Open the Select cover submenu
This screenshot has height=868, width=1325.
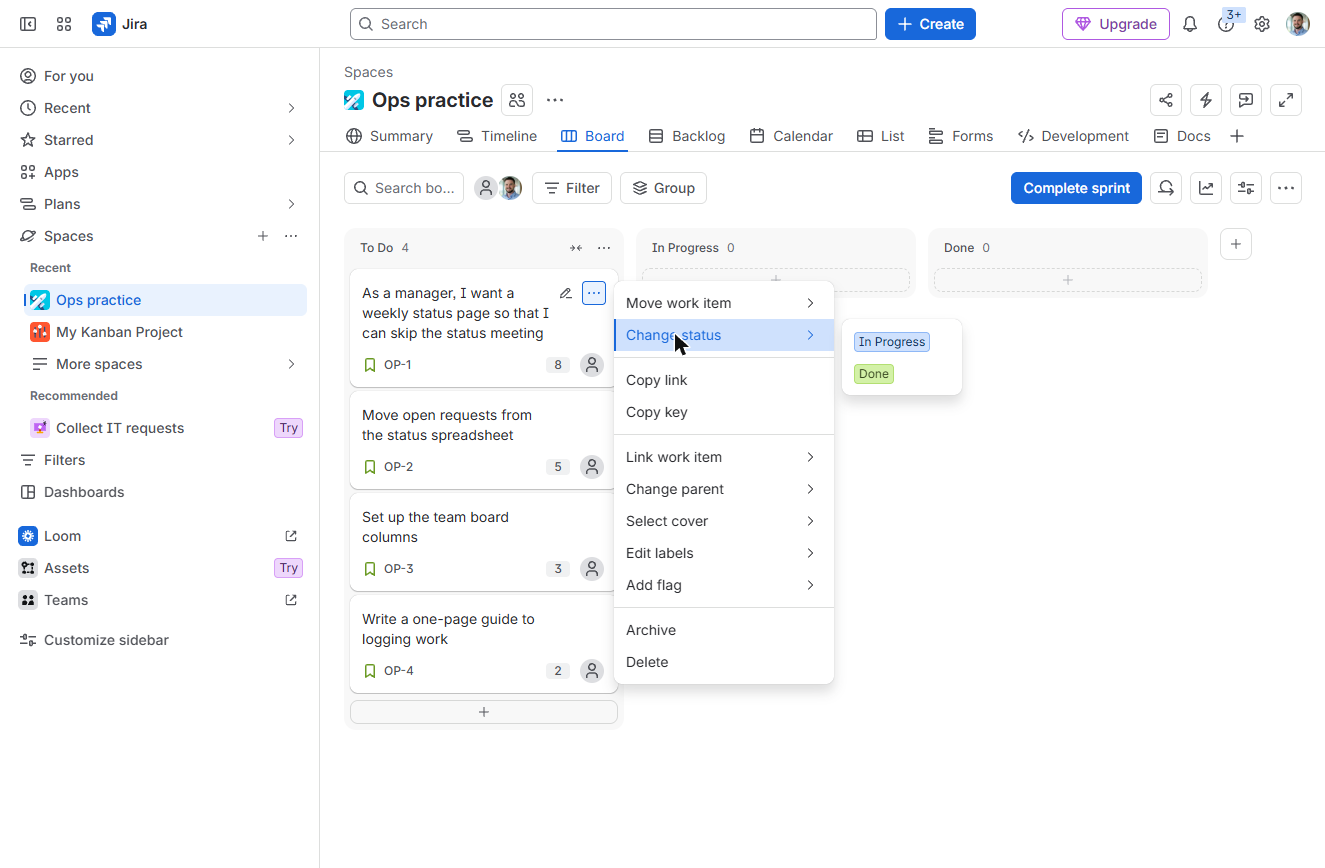click(724, 521)
